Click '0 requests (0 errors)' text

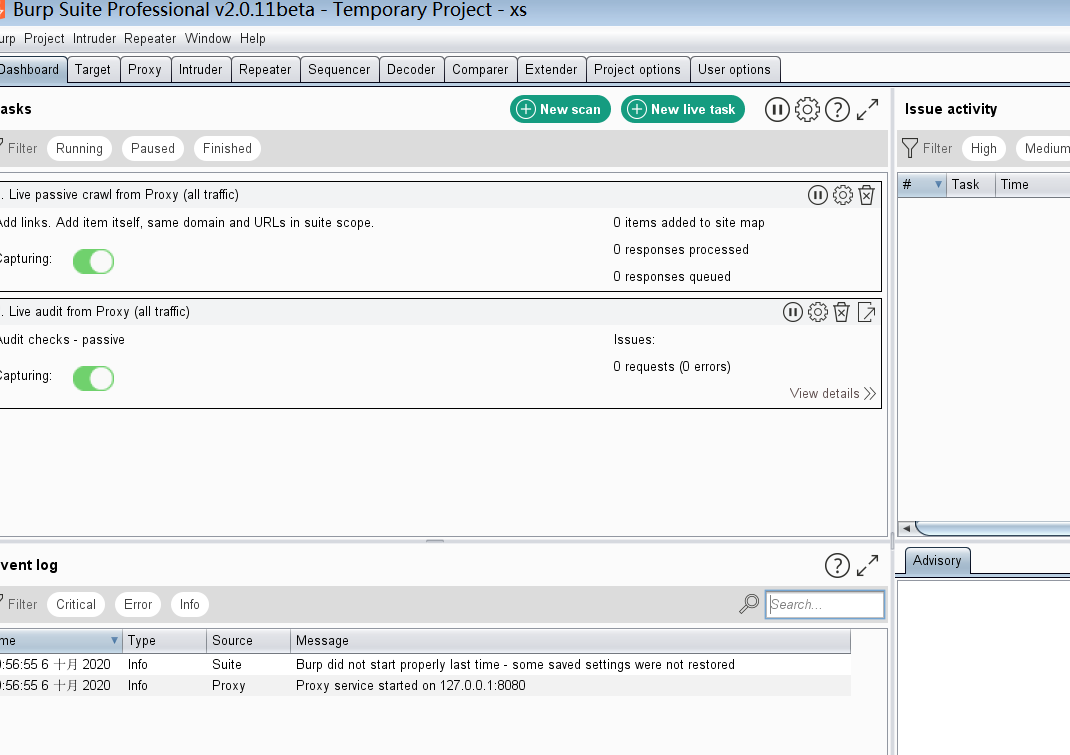(x=671, y=367)
